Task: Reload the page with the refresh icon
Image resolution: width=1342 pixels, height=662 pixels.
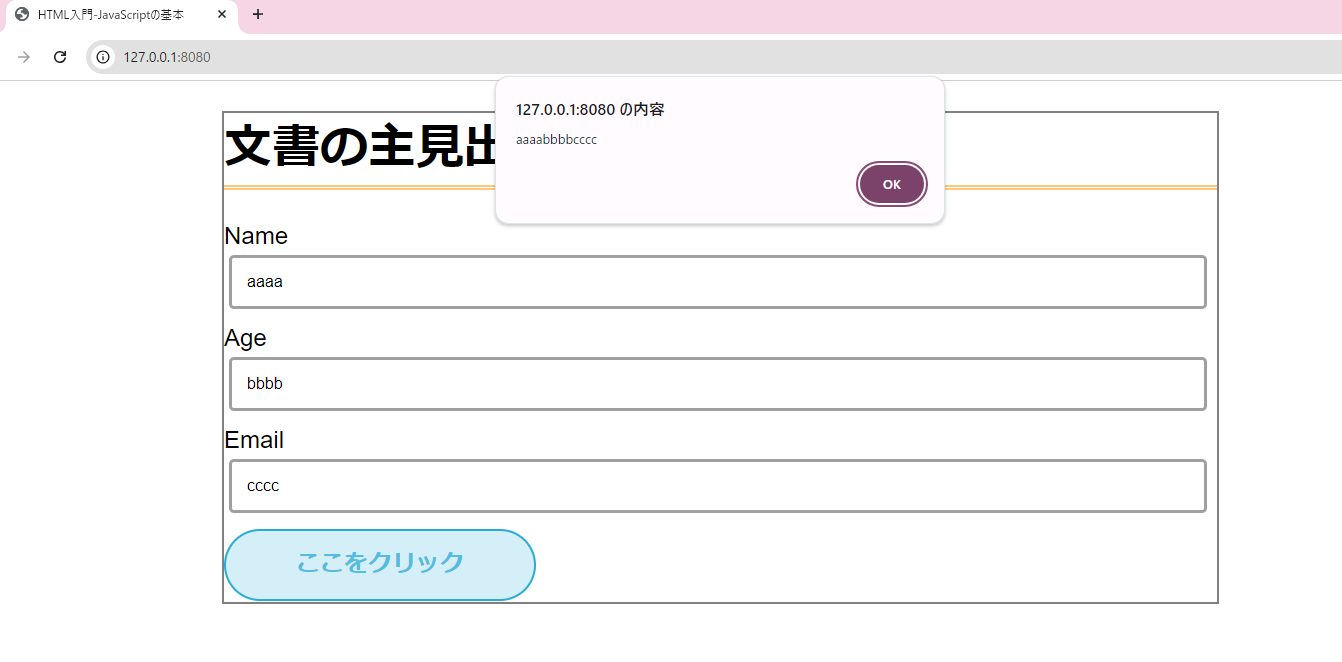Action: point(60,57)
